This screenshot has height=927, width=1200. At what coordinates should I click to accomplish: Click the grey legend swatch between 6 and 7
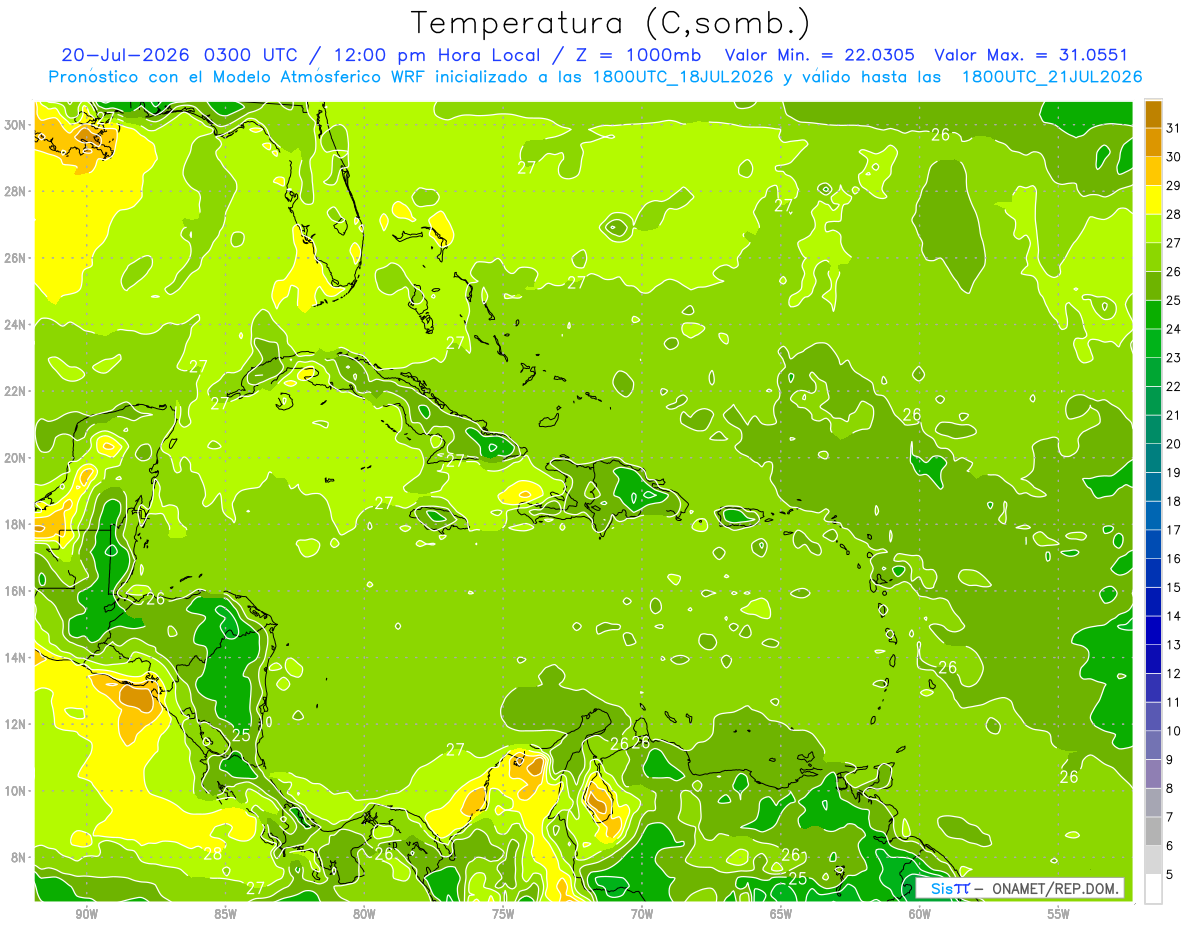point(1153,832)
